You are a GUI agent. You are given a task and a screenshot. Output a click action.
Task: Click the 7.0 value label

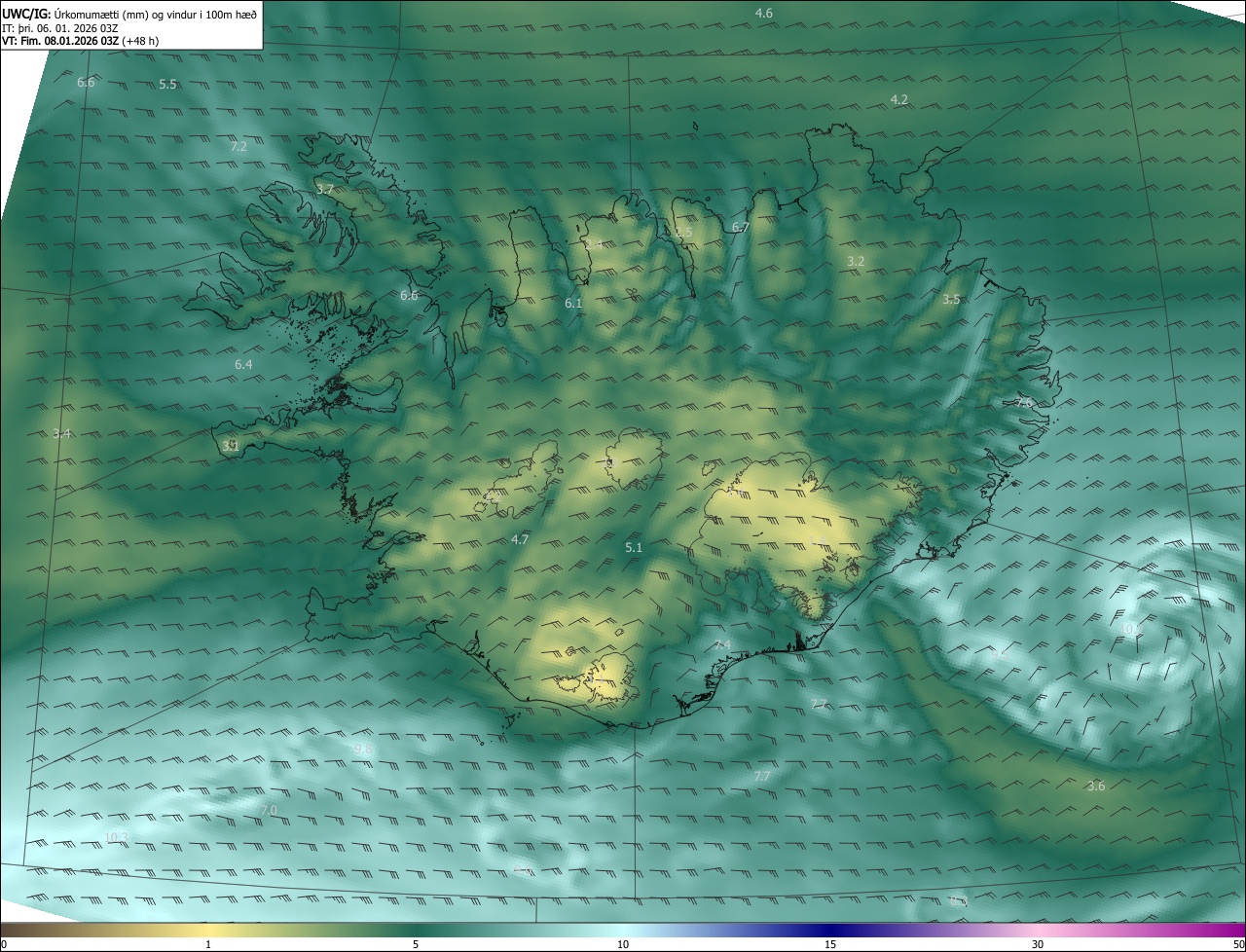[269, 811]
